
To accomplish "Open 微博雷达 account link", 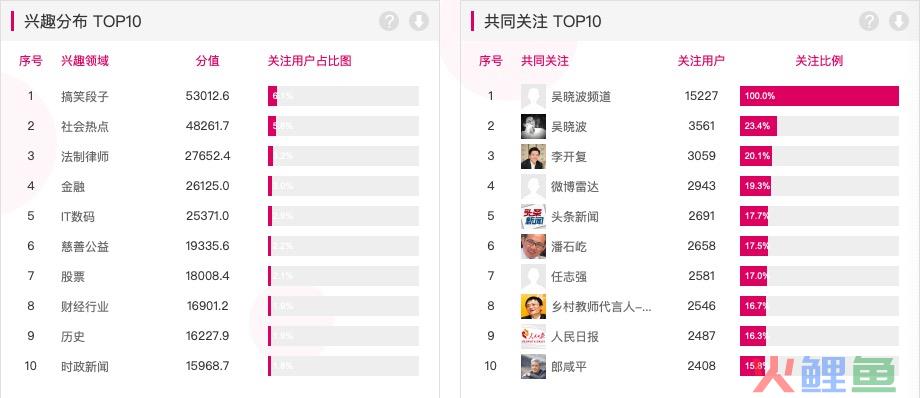I will click(x=575, y=187).
